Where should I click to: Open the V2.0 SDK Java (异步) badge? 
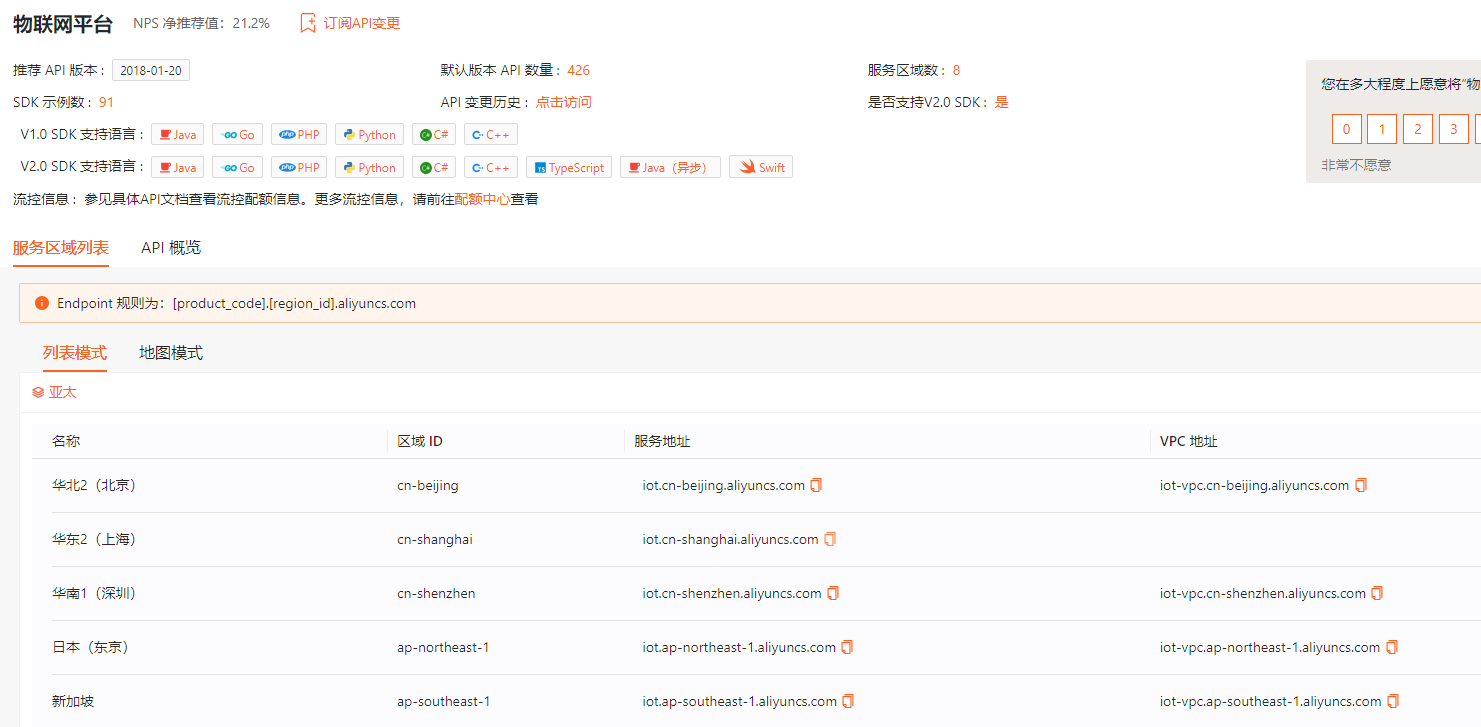[x=670, y=168]
